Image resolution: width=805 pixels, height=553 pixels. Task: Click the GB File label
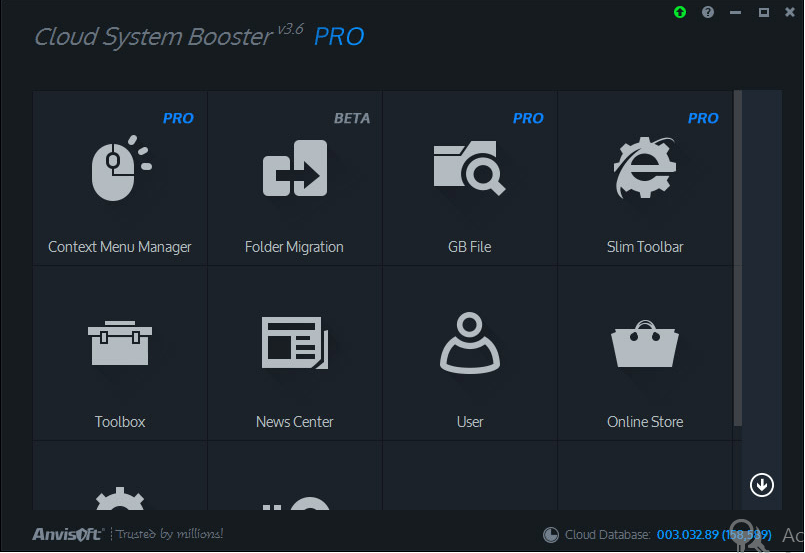click(x=469, y=247)
